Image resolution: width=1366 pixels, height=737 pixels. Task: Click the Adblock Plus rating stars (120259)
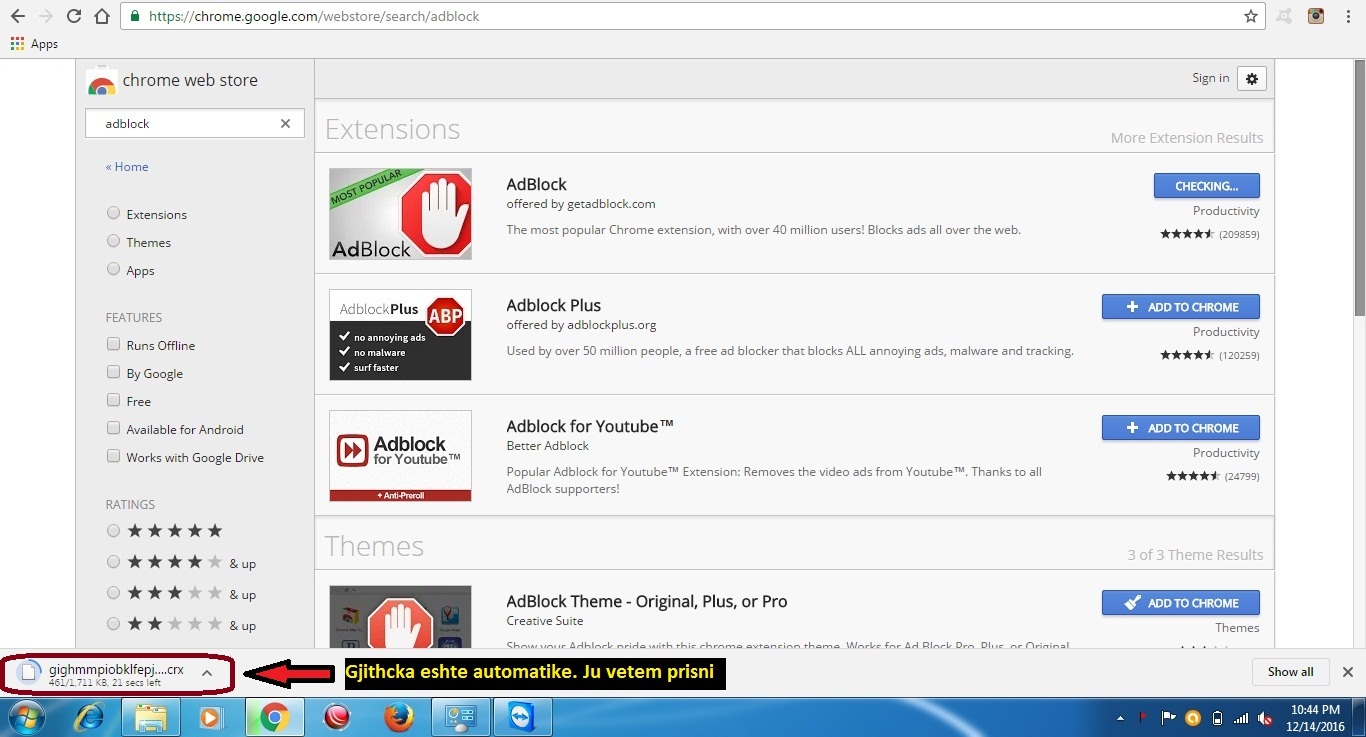(1187, 355)
